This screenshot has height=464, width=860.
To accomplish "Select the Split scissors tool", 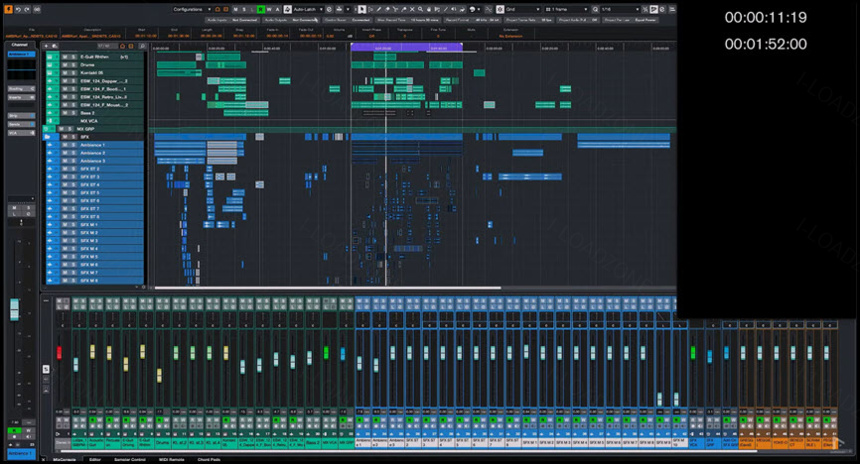I will point(395,9).
